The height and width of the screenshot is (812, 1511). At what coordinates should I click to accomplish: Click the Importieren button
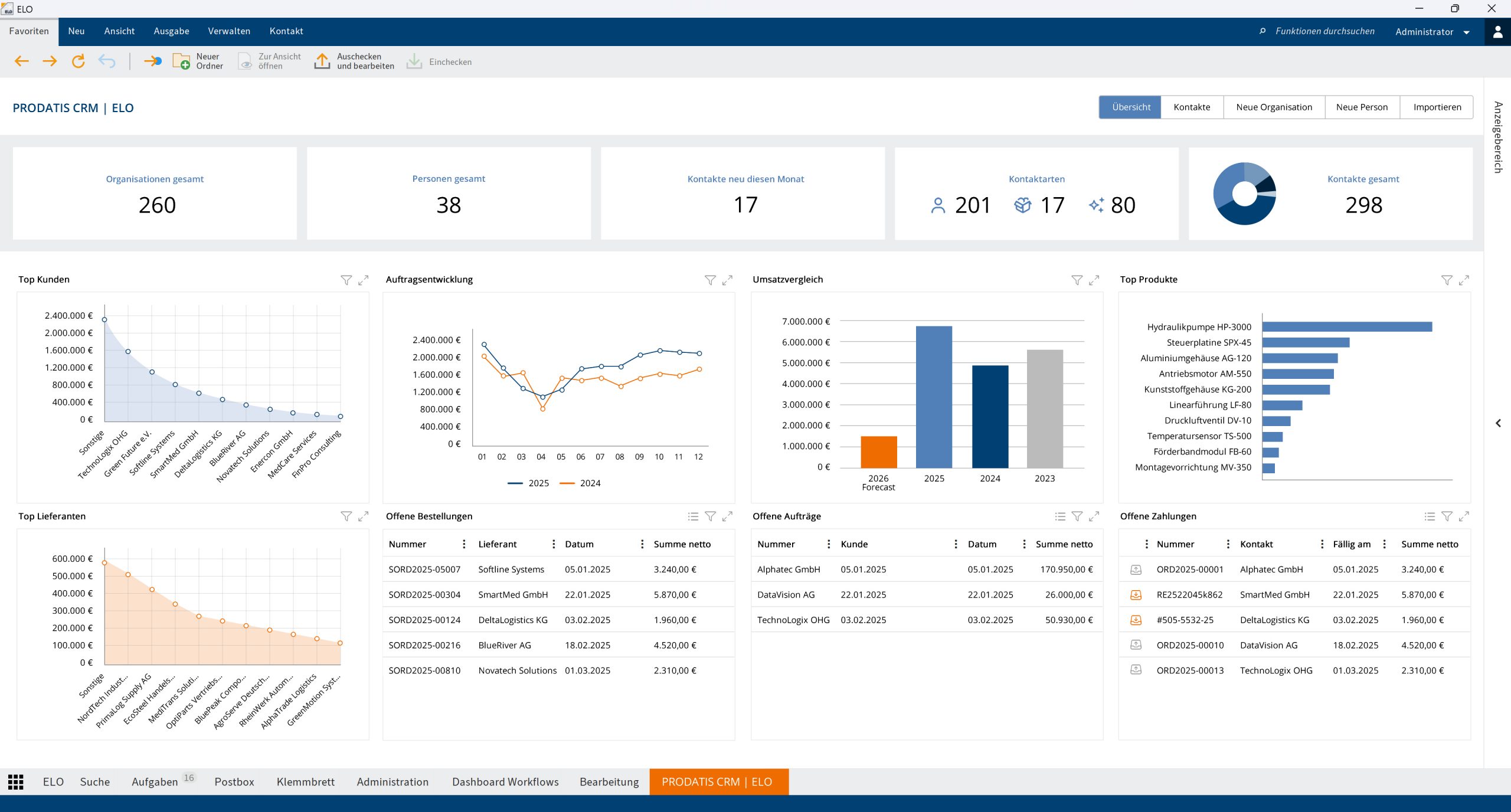tap(1437, 107)
